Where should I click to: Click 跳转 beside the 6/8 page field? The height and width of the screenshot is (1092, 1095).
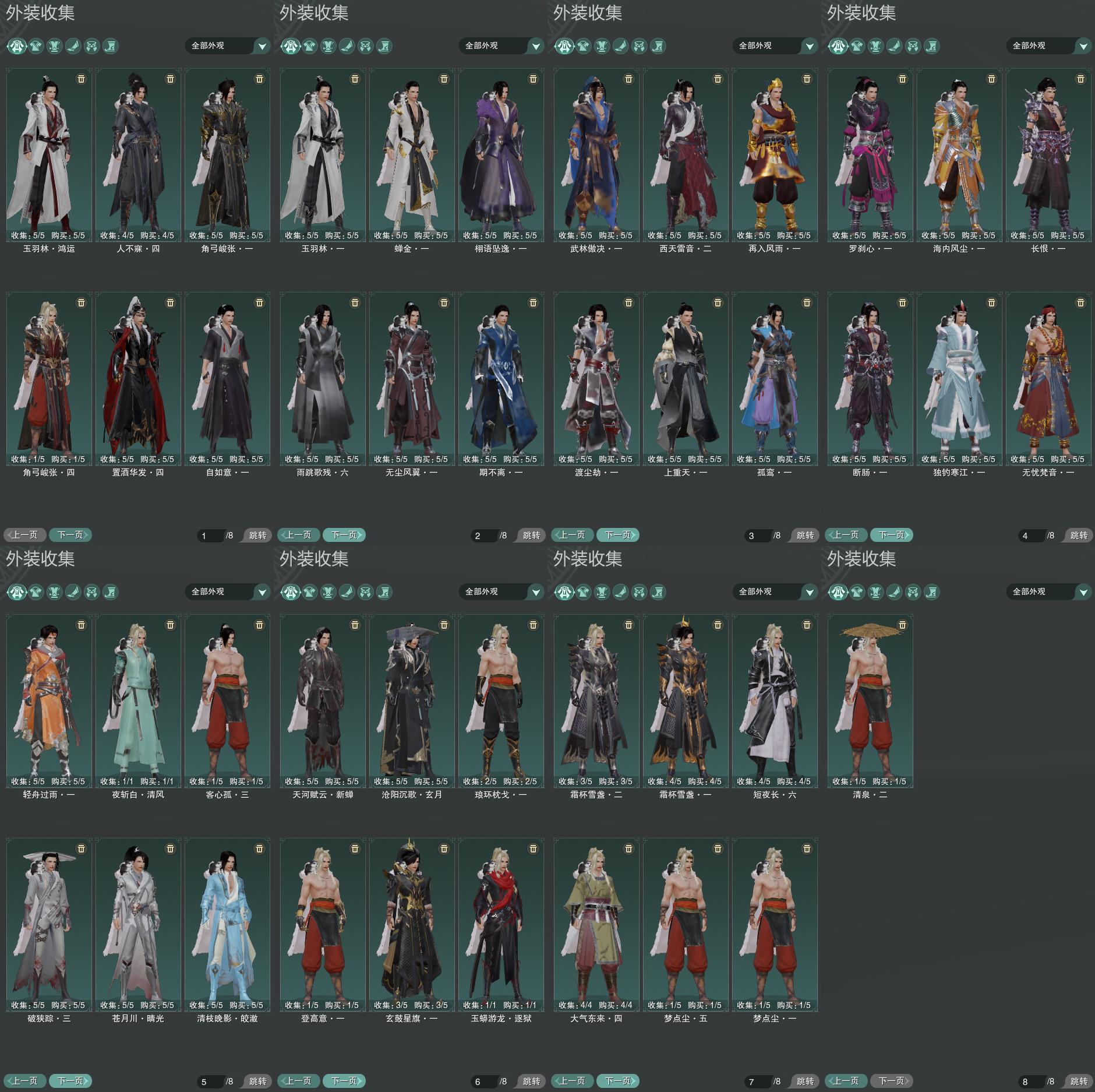531,1082
